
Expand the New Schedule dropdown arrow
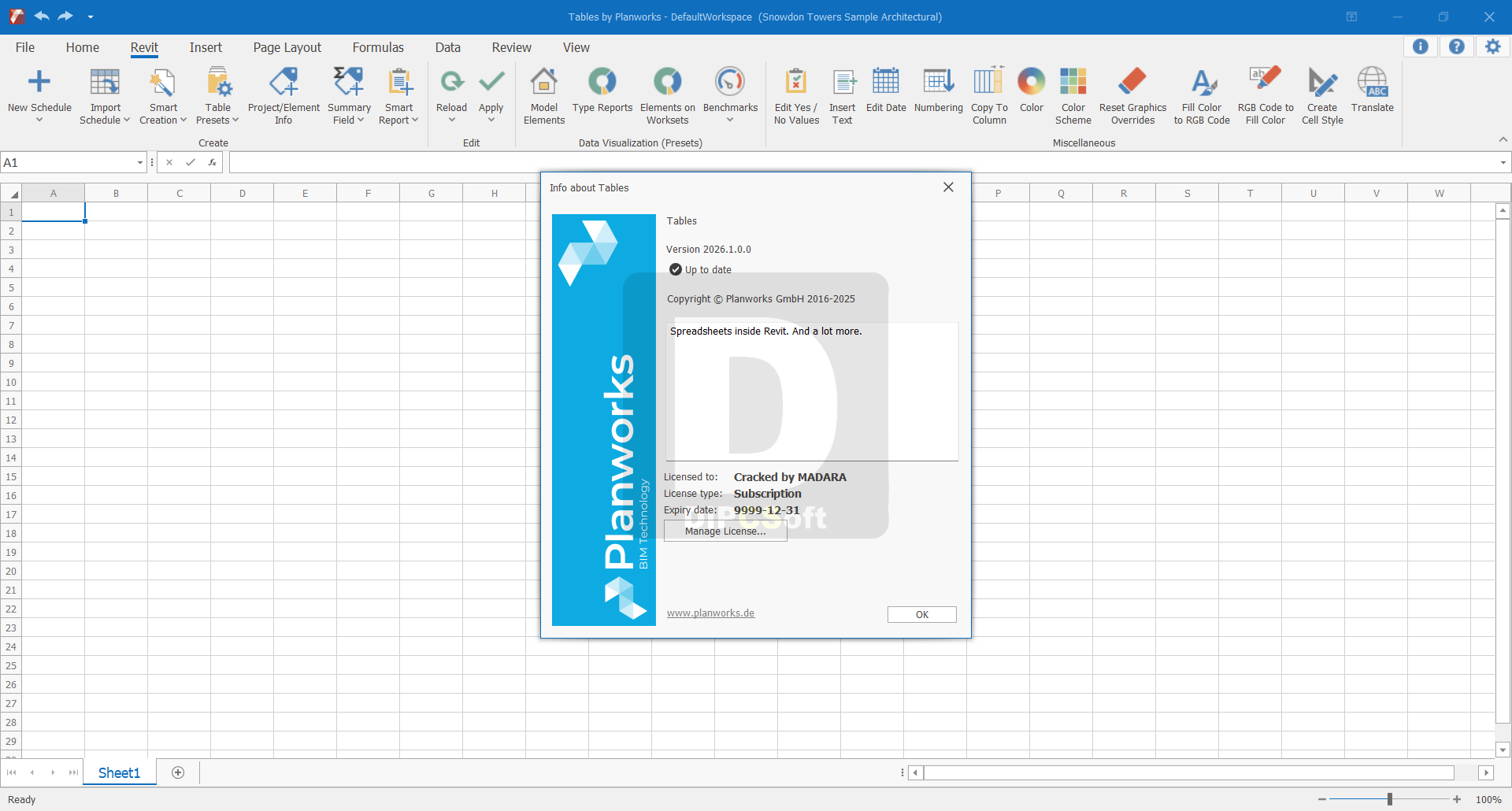coord(39,120)
